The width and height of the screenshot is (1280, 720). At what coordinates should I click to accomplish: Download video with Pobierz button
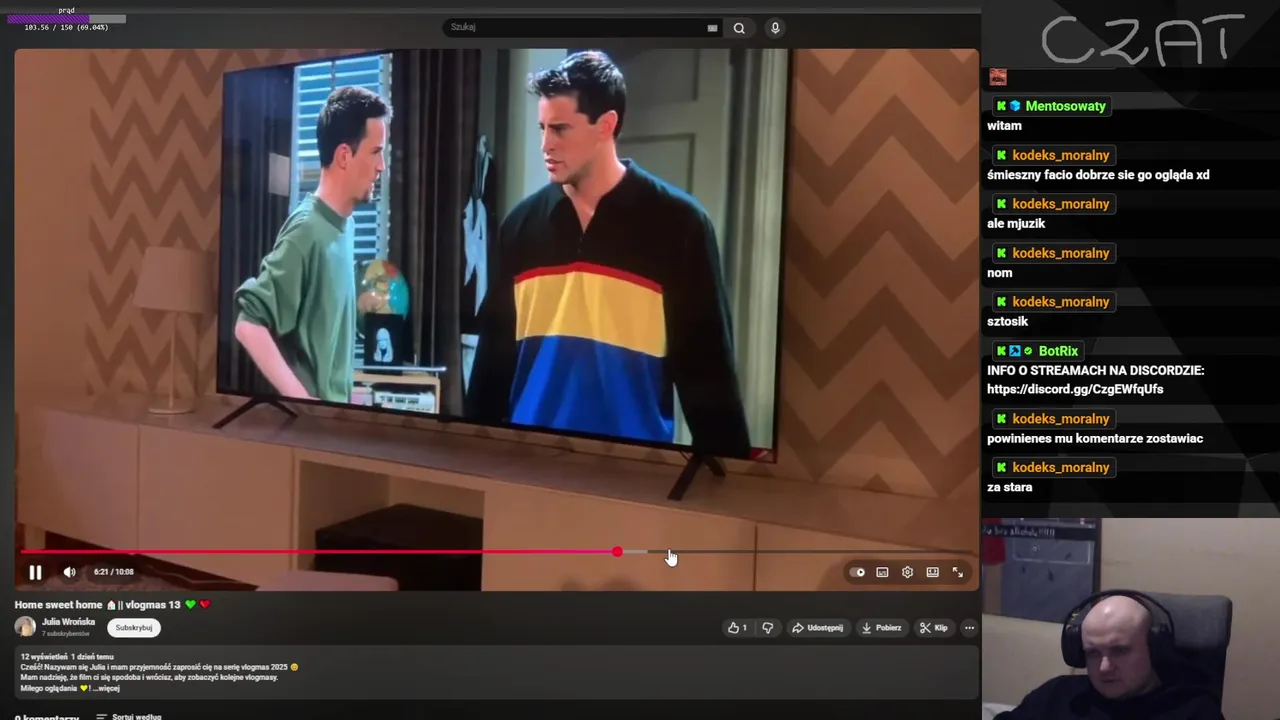pos(881,628)
